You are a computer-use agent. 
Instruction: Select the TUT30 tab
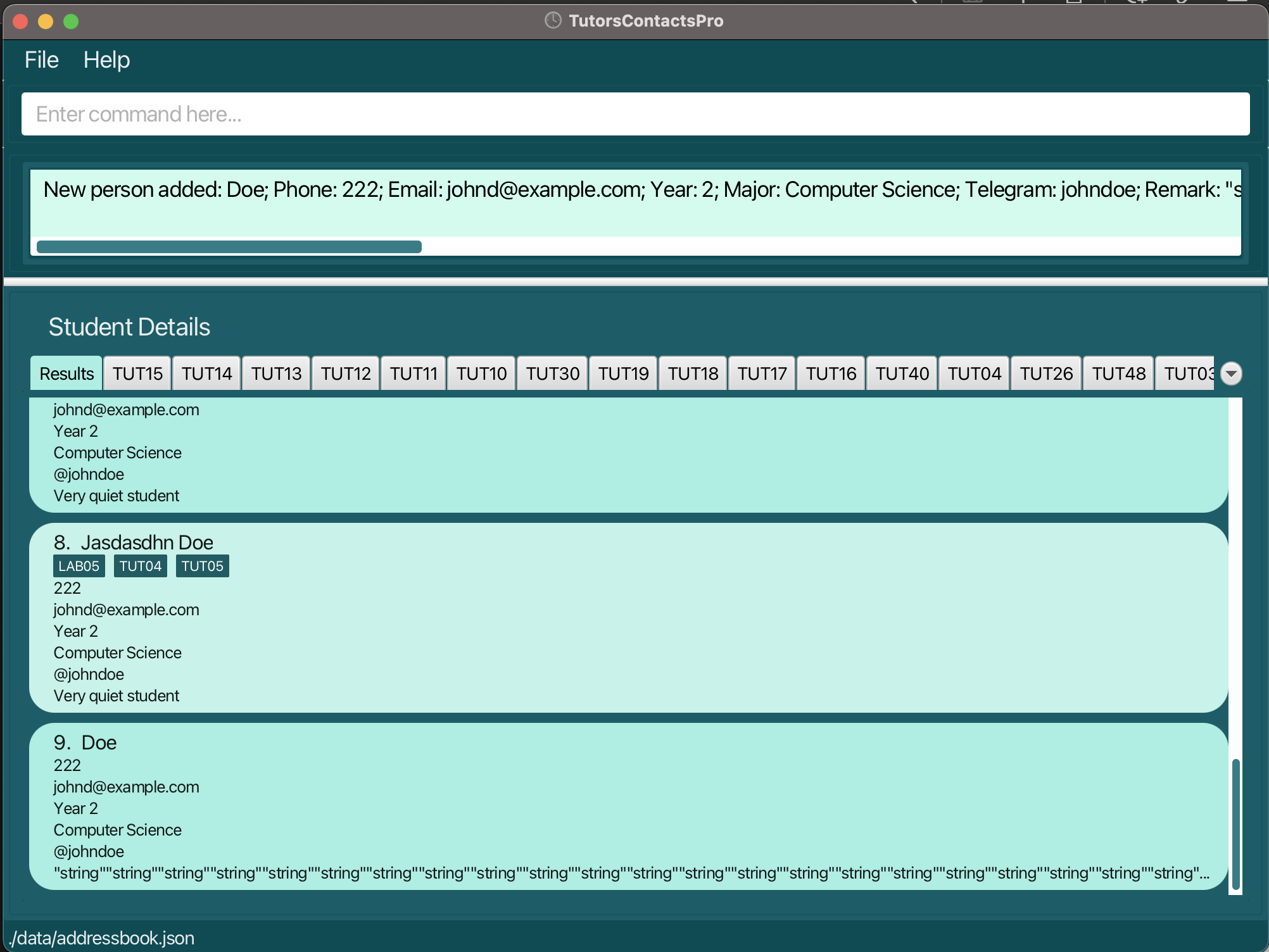[552, 373]
